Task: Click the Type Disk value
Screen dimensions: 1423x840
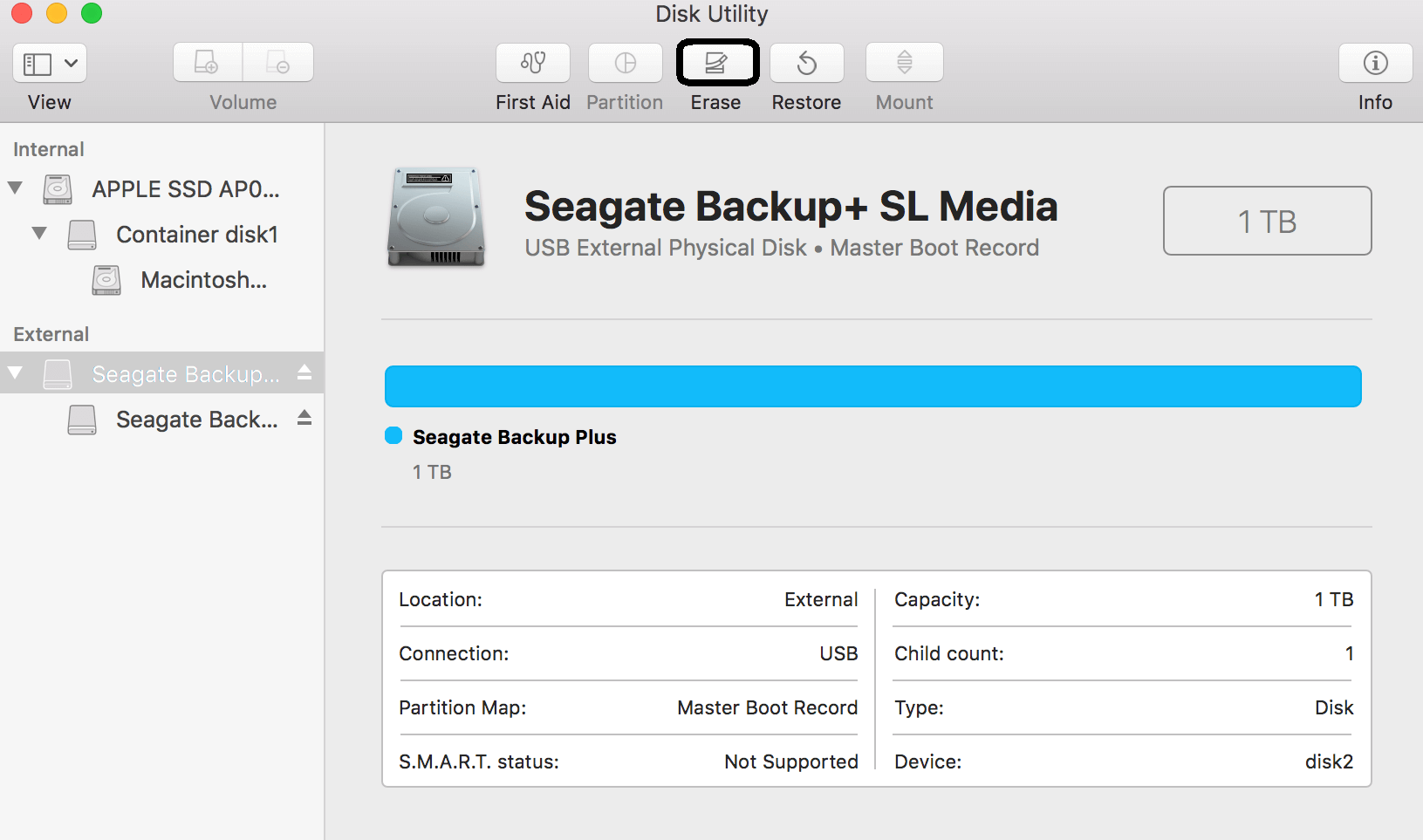Action: (x=1335, y=707)
